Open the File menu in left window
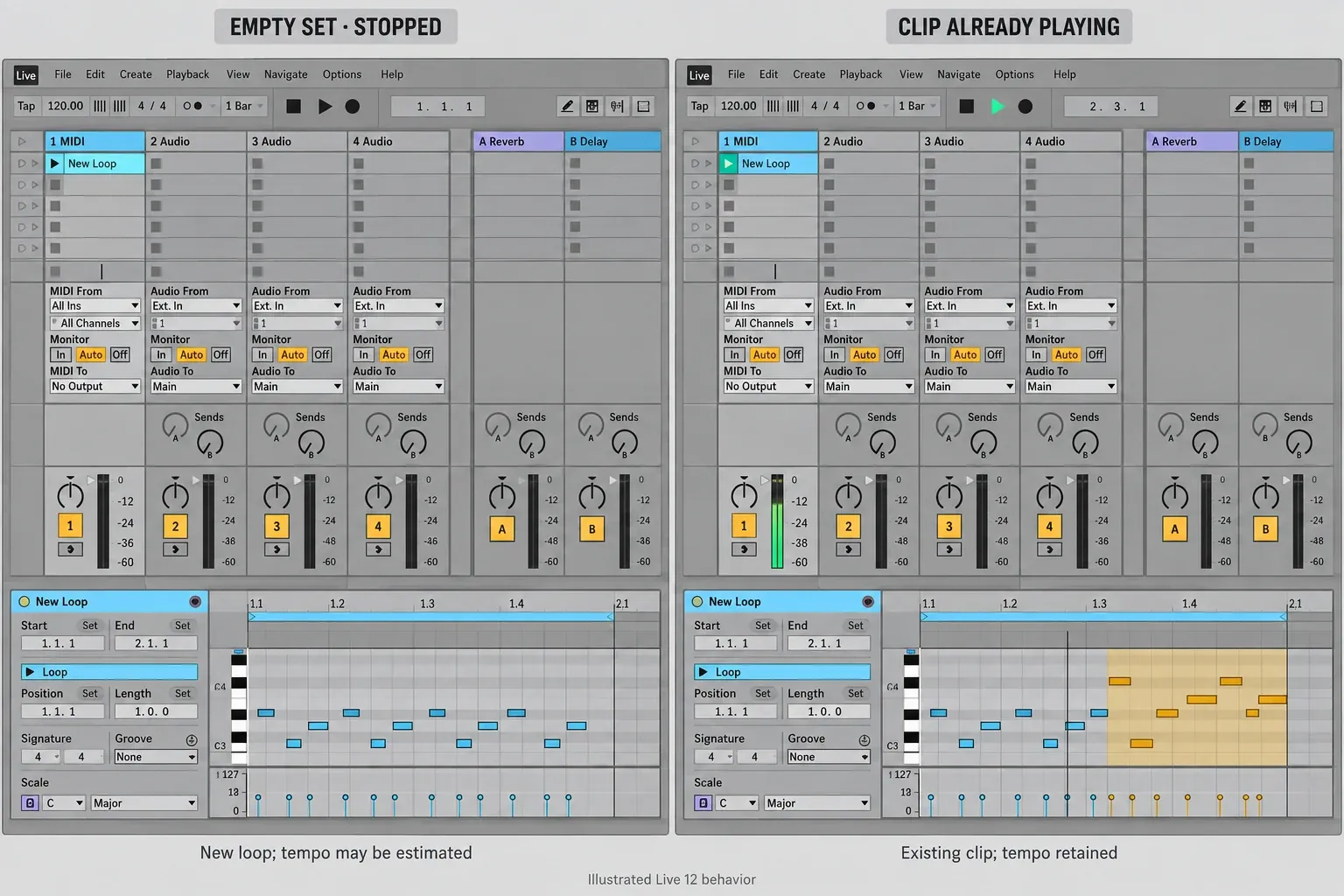The image size is (1344, 896). [63, 74]
